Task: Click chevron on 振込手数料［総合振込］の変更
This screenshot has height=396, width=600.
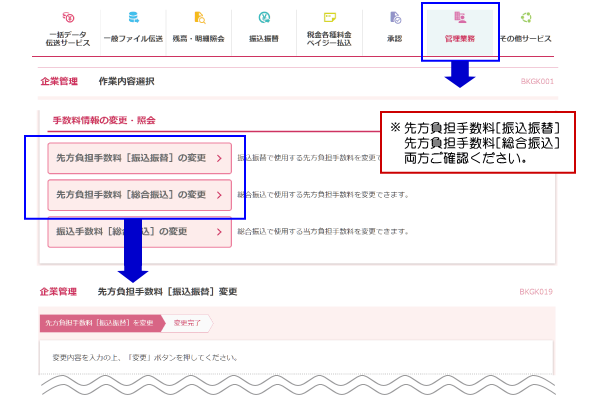Action: [x=219, y=232]
